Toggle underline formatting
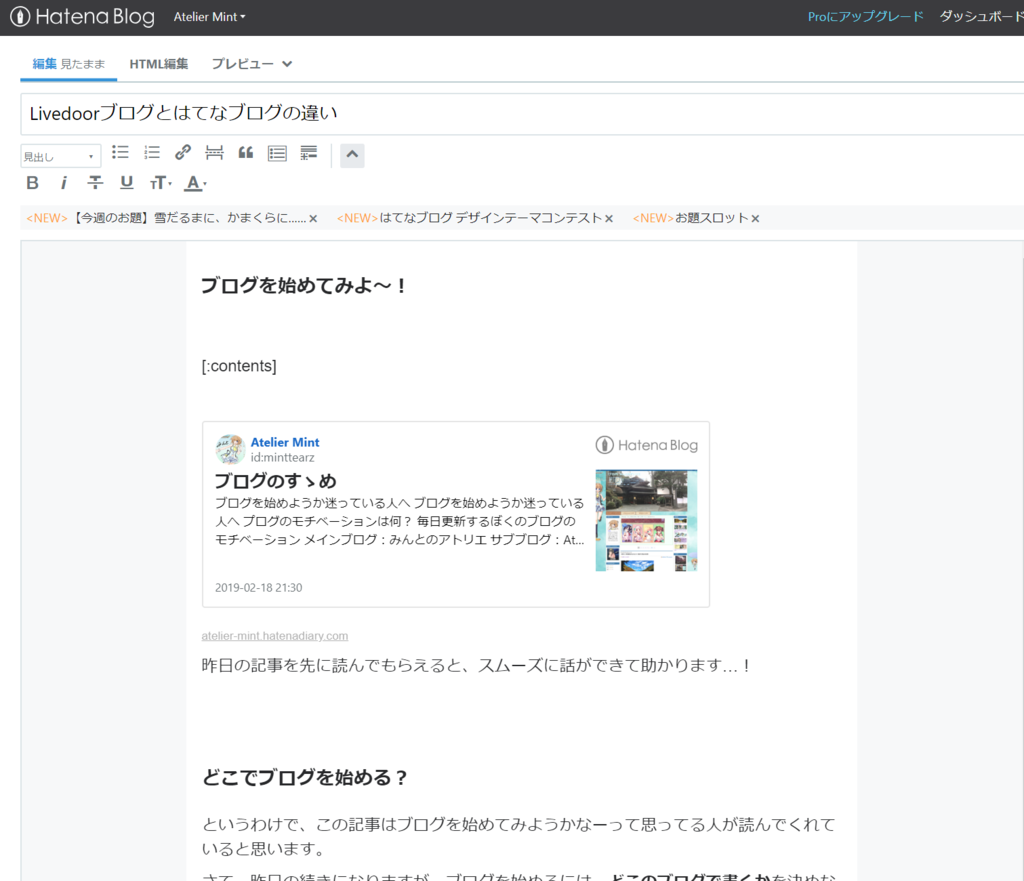Screen dimensions: 1024x881 [127, 183]
